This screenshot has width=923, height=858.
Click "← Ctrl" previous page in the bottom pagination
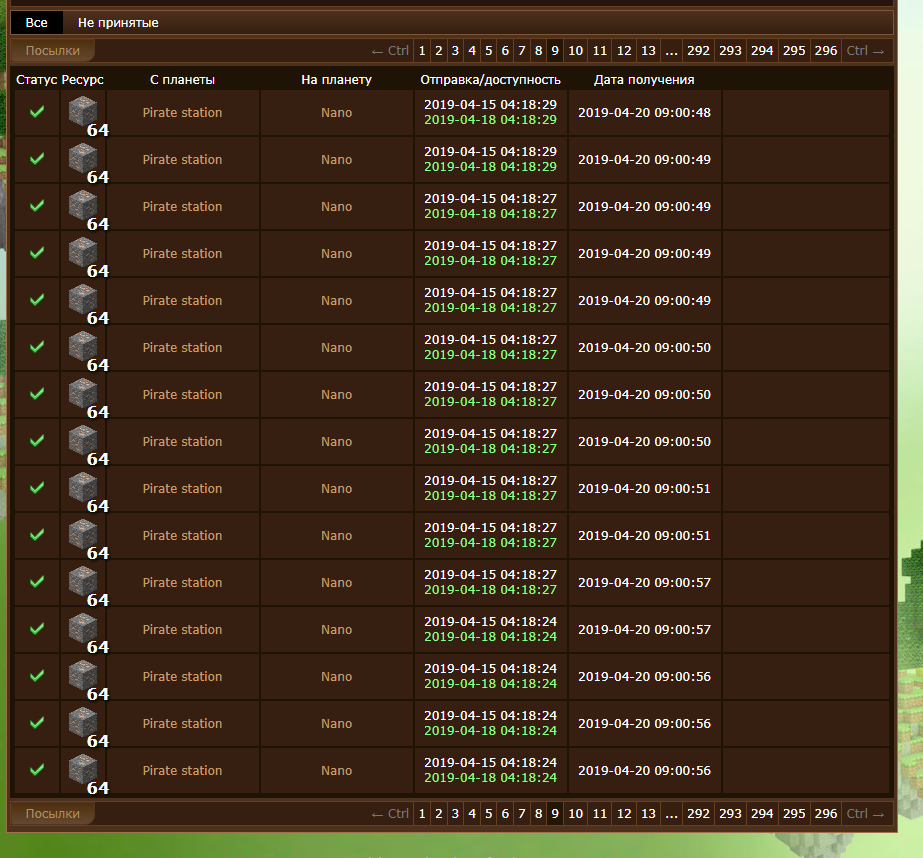pos(390,814)
